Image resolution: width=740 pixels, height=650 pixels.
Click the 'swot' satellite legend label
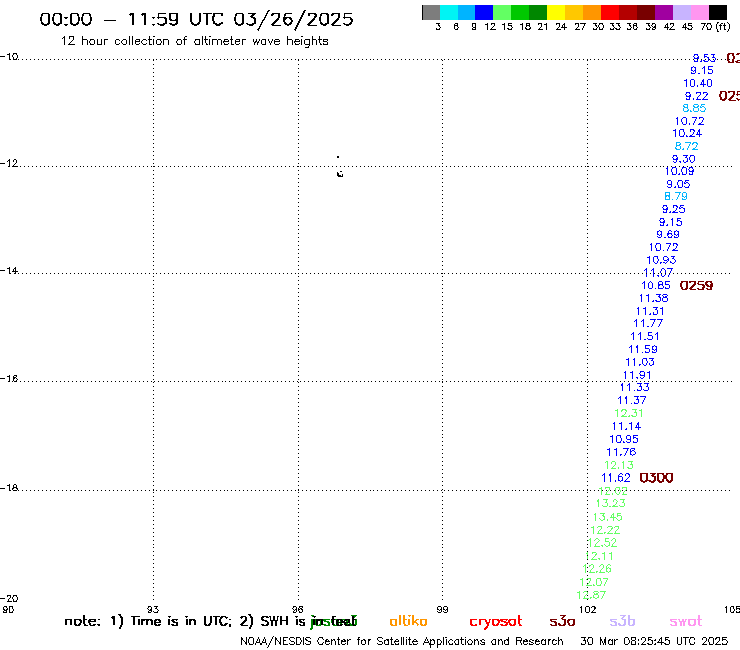point(686,621)
